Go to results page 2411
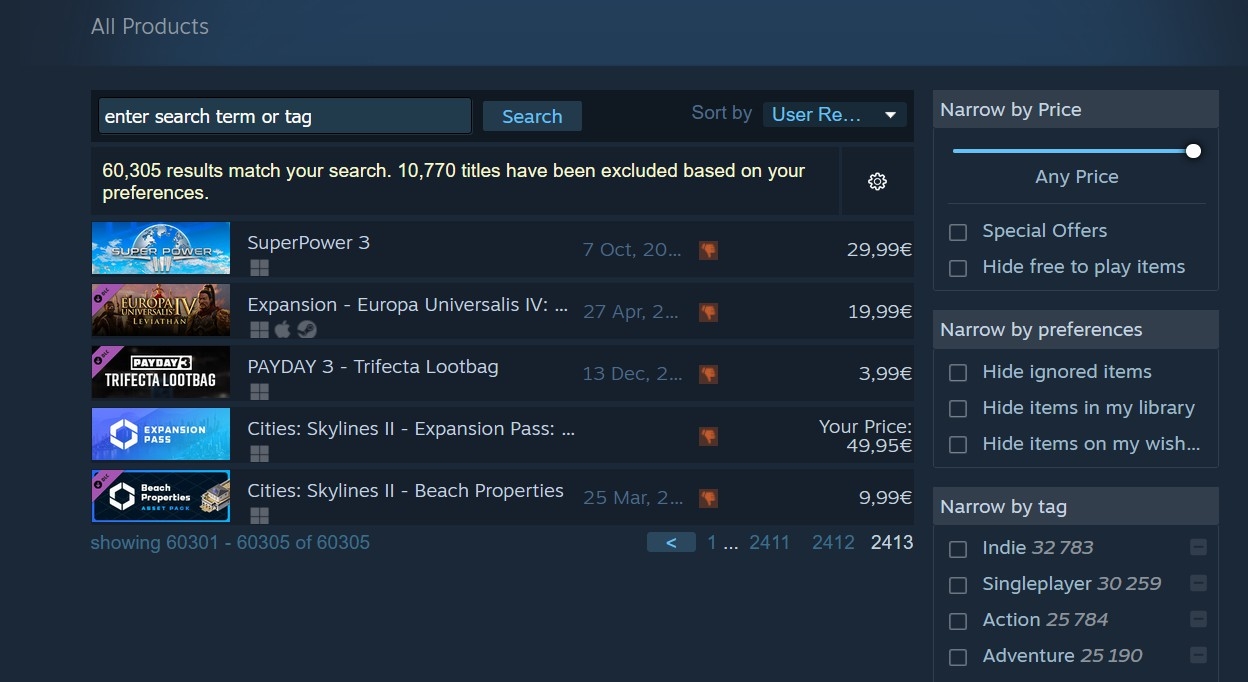 769,542
